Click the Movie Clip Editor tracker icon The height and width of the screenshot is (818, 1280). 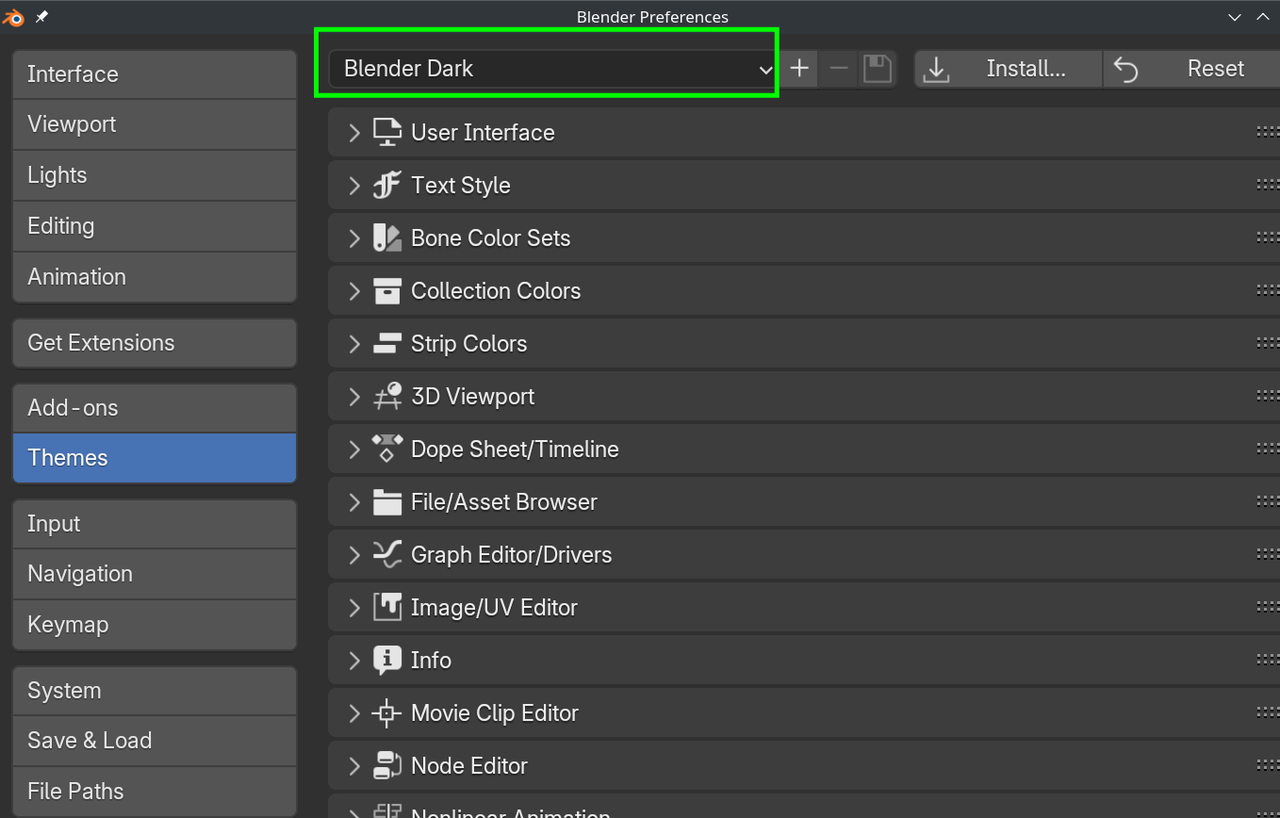(x=387, y=713)
